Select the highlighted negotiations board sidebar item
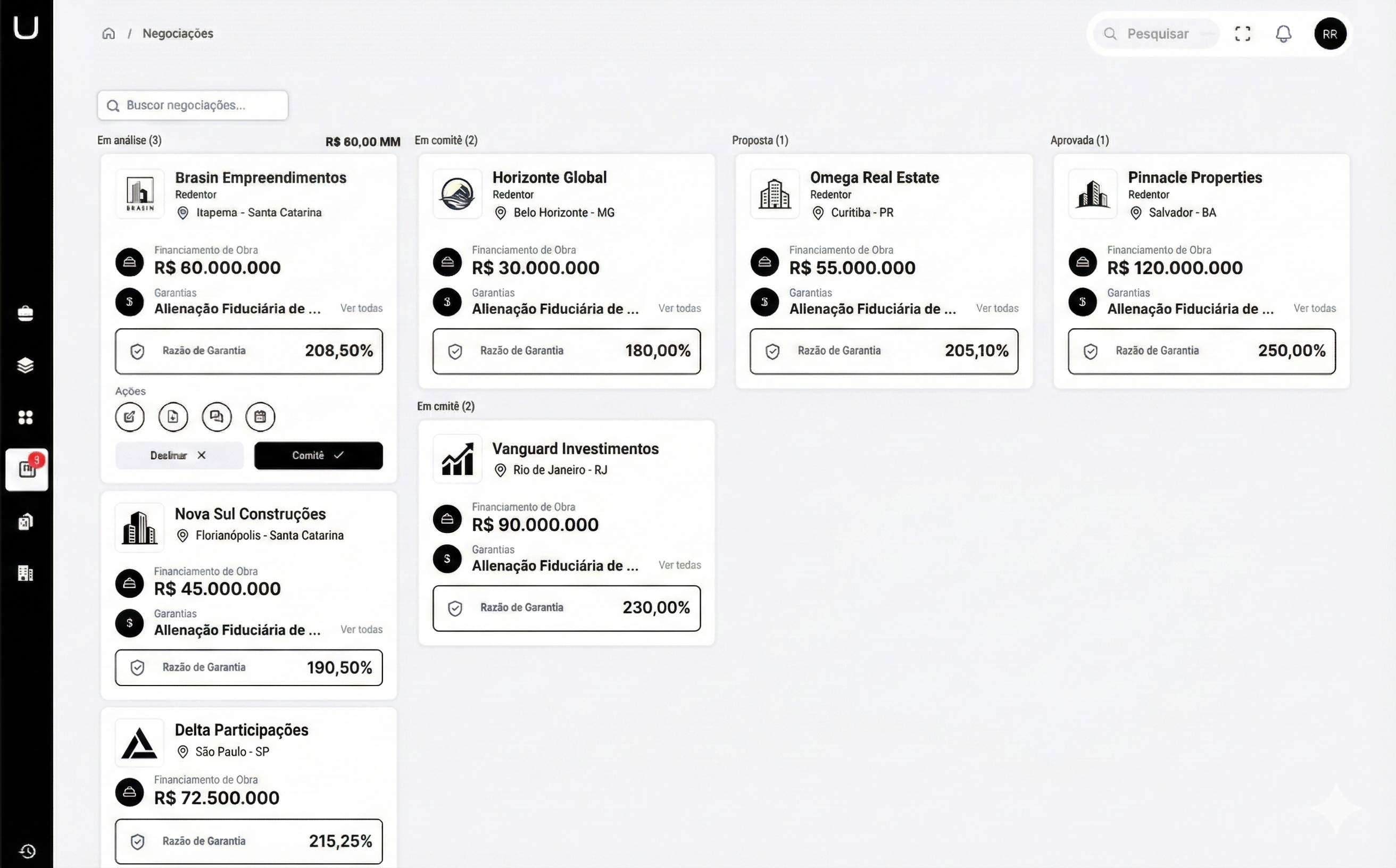The height and width of the screenshot is (868, 1396). [x=27, y=470]
